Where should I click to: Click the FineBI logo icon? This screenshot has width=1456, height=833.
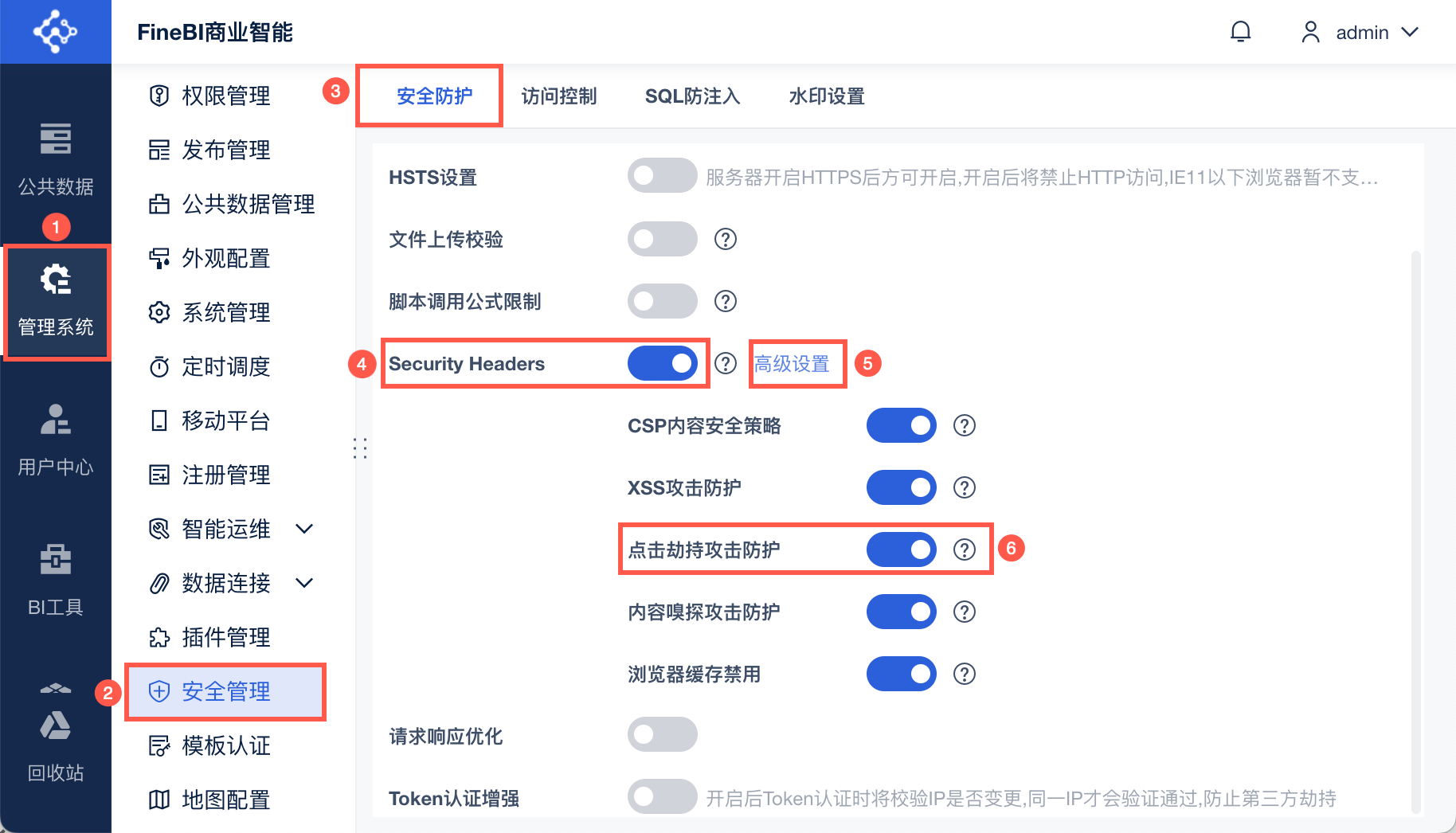(x=55, y=32)
